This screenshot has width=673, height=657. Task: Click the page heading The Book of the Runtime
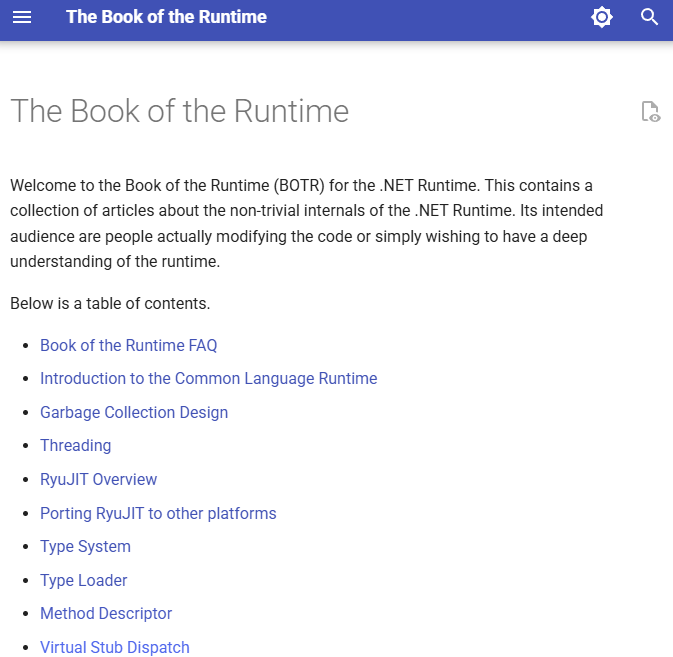180,110
